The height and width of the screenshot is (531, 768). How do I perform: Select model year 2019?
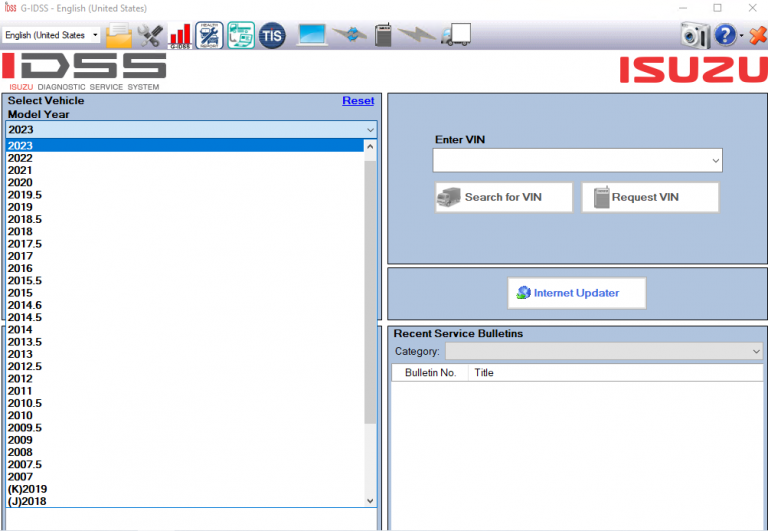point(185,207)
